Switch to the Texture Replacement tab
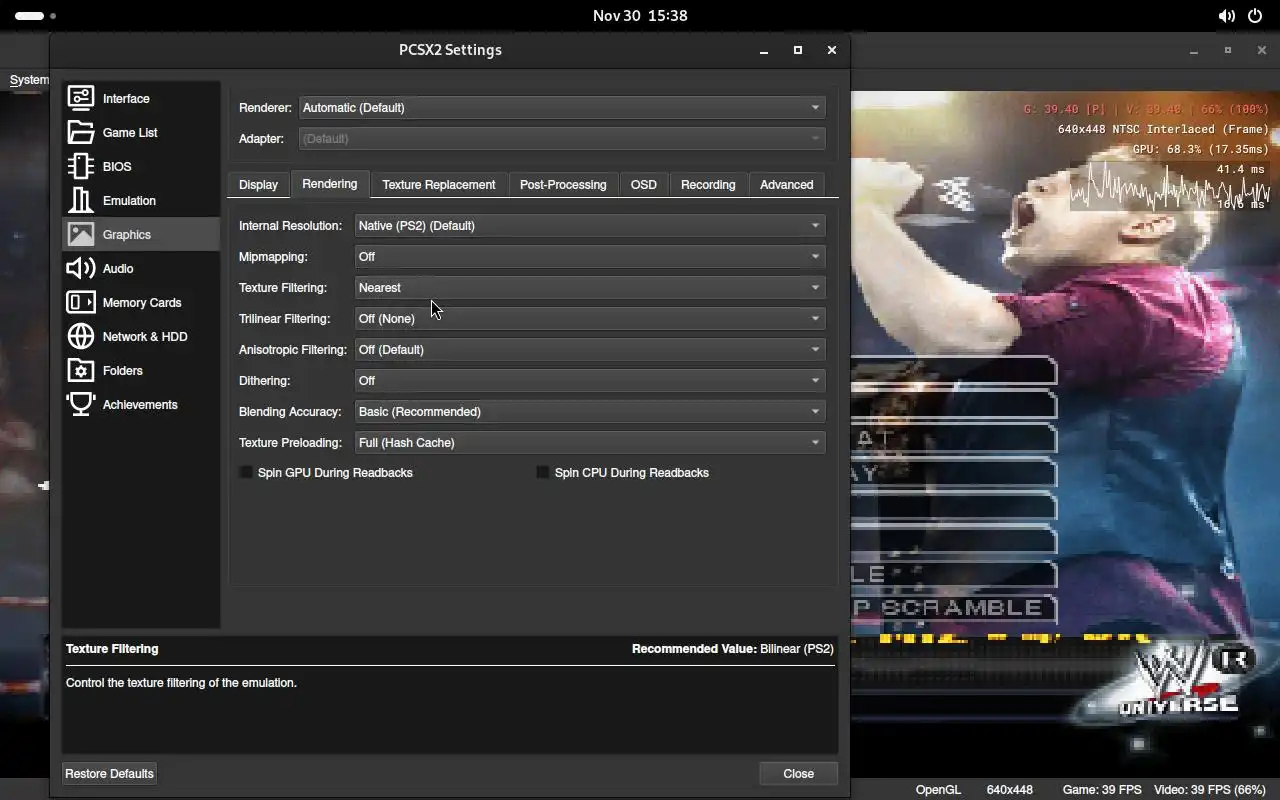 point(439,185)
